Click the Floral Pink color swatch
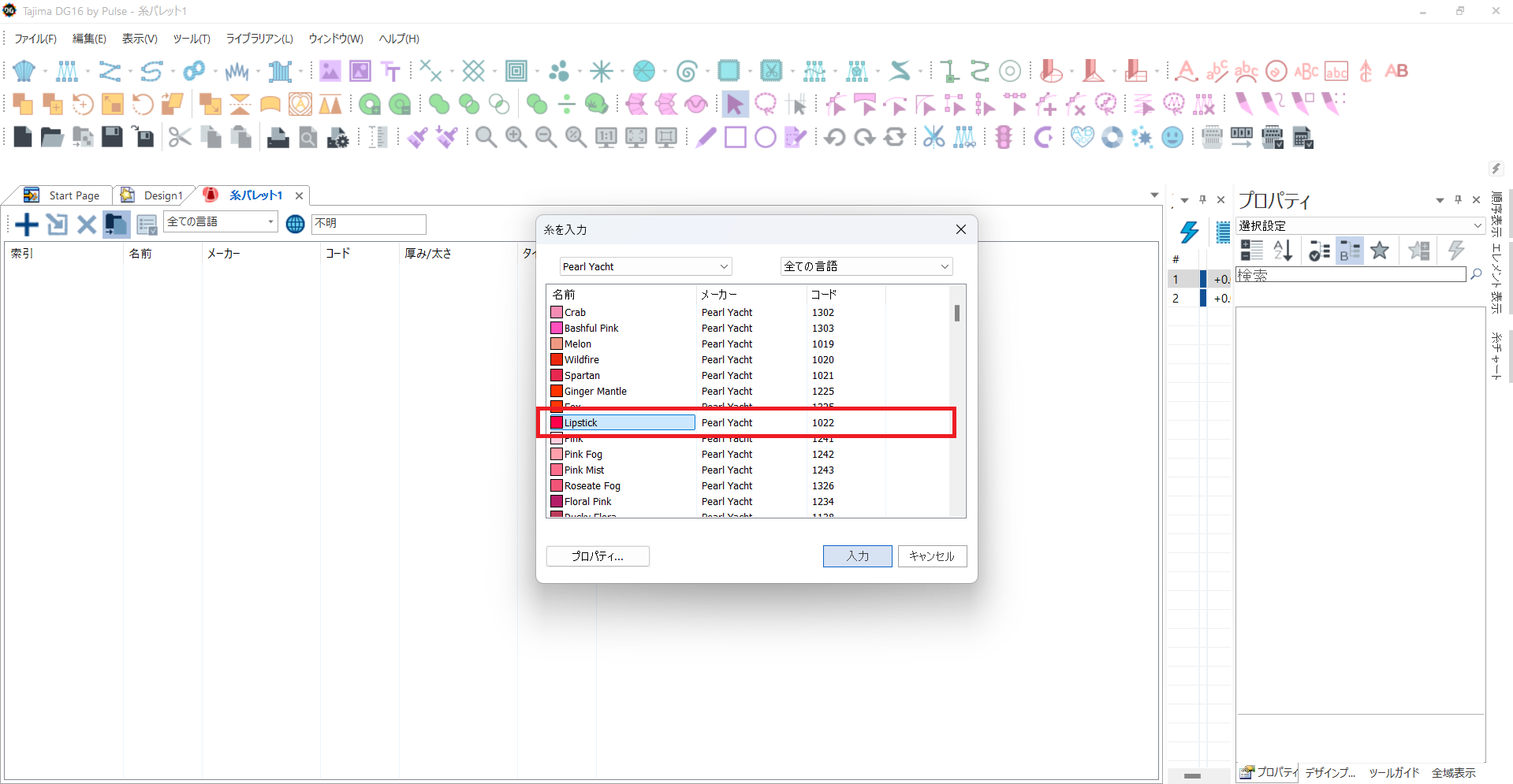Screen dimensions: 1513x784 pyautogui.click(x=557, y=501)
